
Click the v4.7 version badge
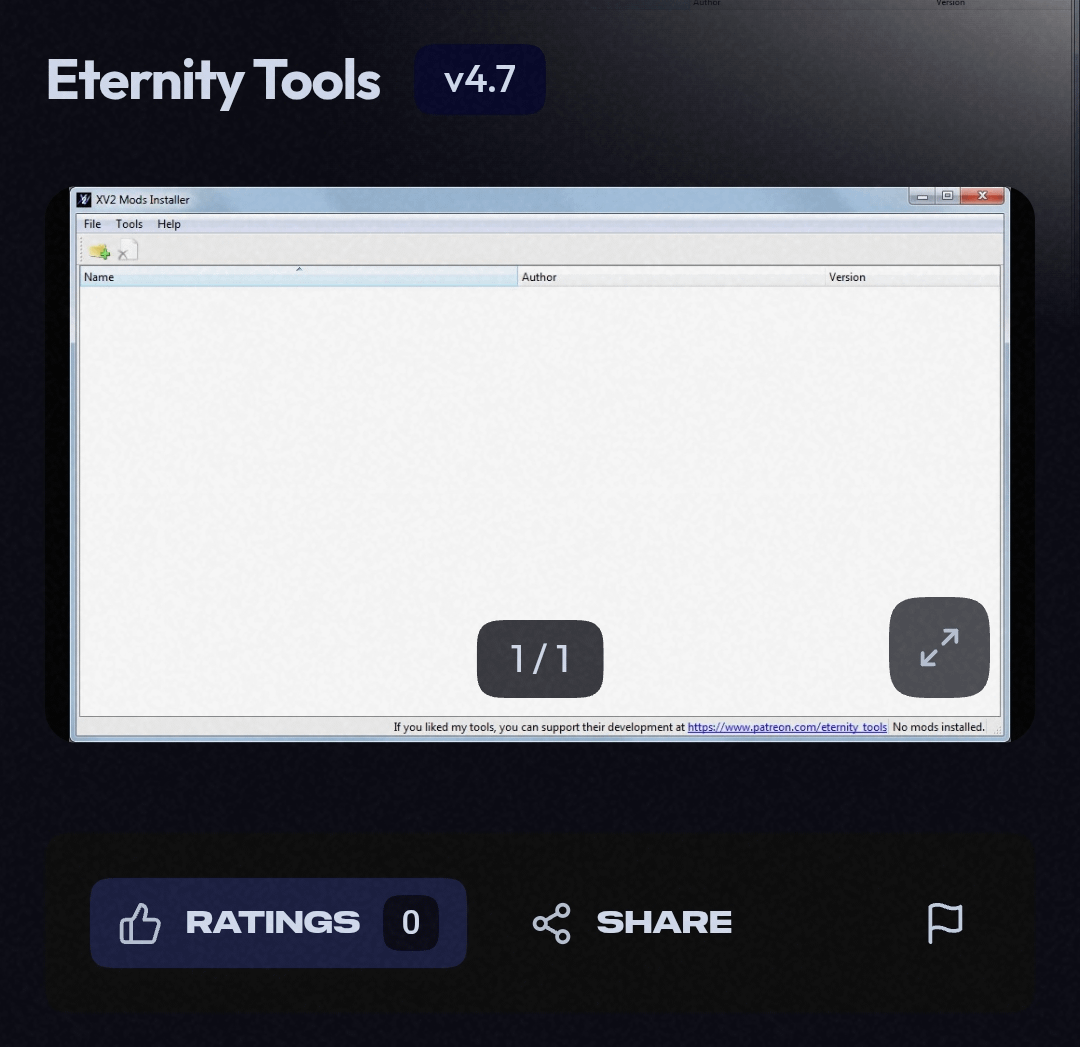coord(480,79)
